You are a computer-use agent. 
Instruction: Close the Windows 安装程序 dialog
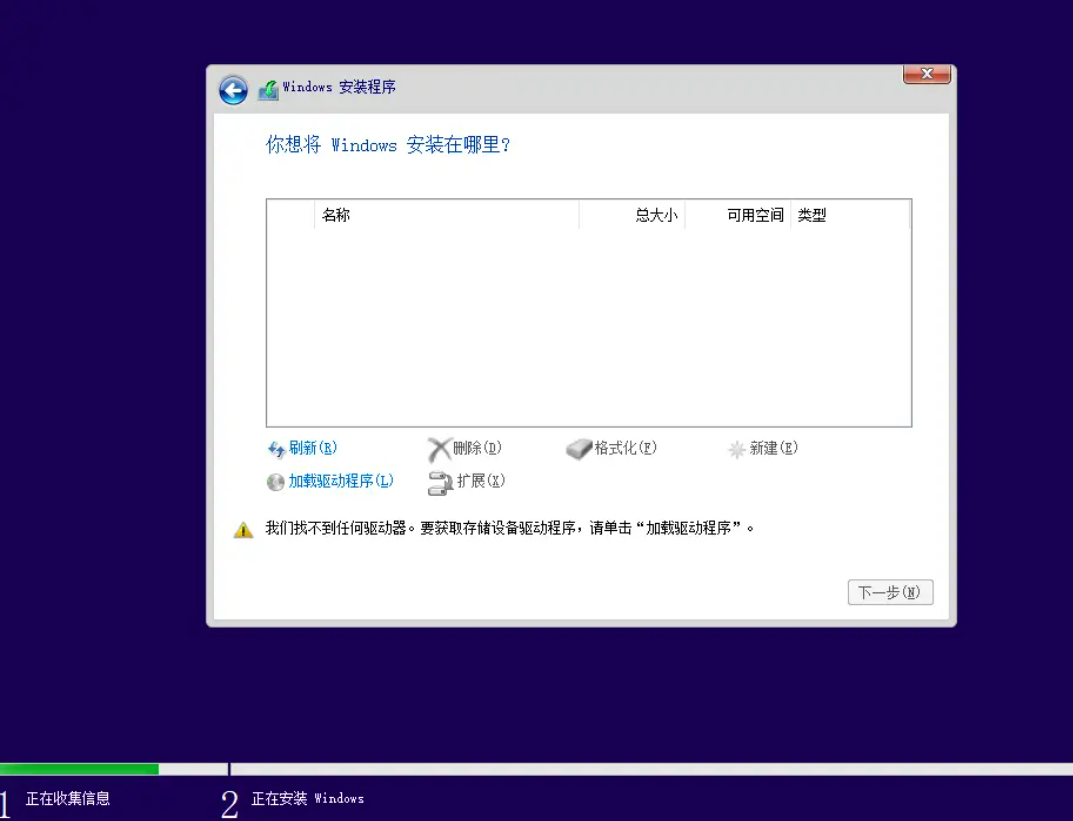(926, 74)
